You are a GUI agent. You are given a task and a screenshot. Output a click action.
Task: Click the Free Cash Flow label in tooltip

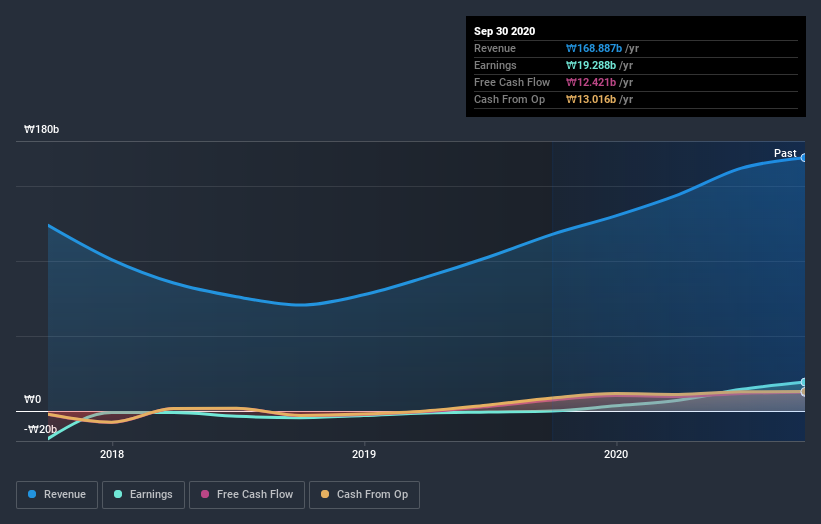tap(512, 82)
